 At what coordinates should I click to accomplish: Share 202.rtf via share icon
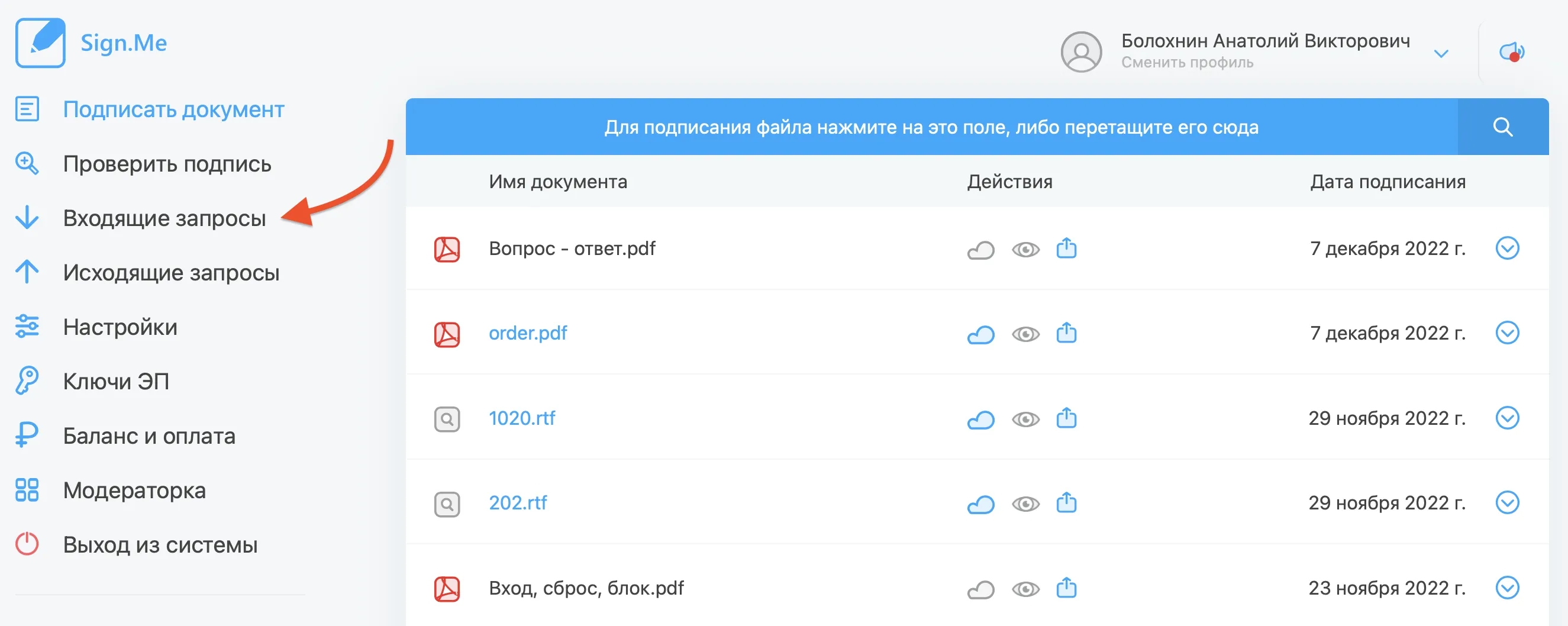pyautogui.click(x=1066, y=502)
